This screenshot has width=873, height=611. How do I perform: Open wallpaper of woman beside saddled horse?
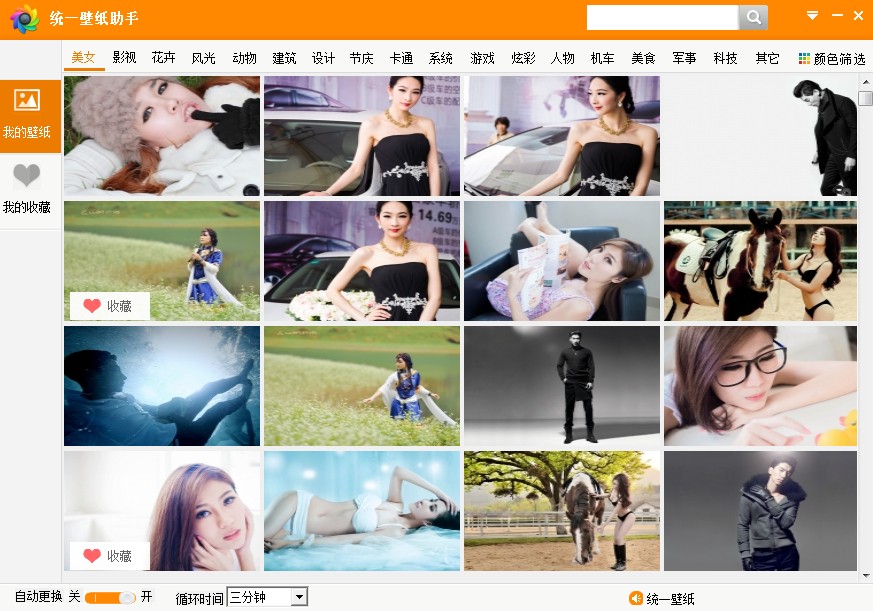tap(760, 261)
